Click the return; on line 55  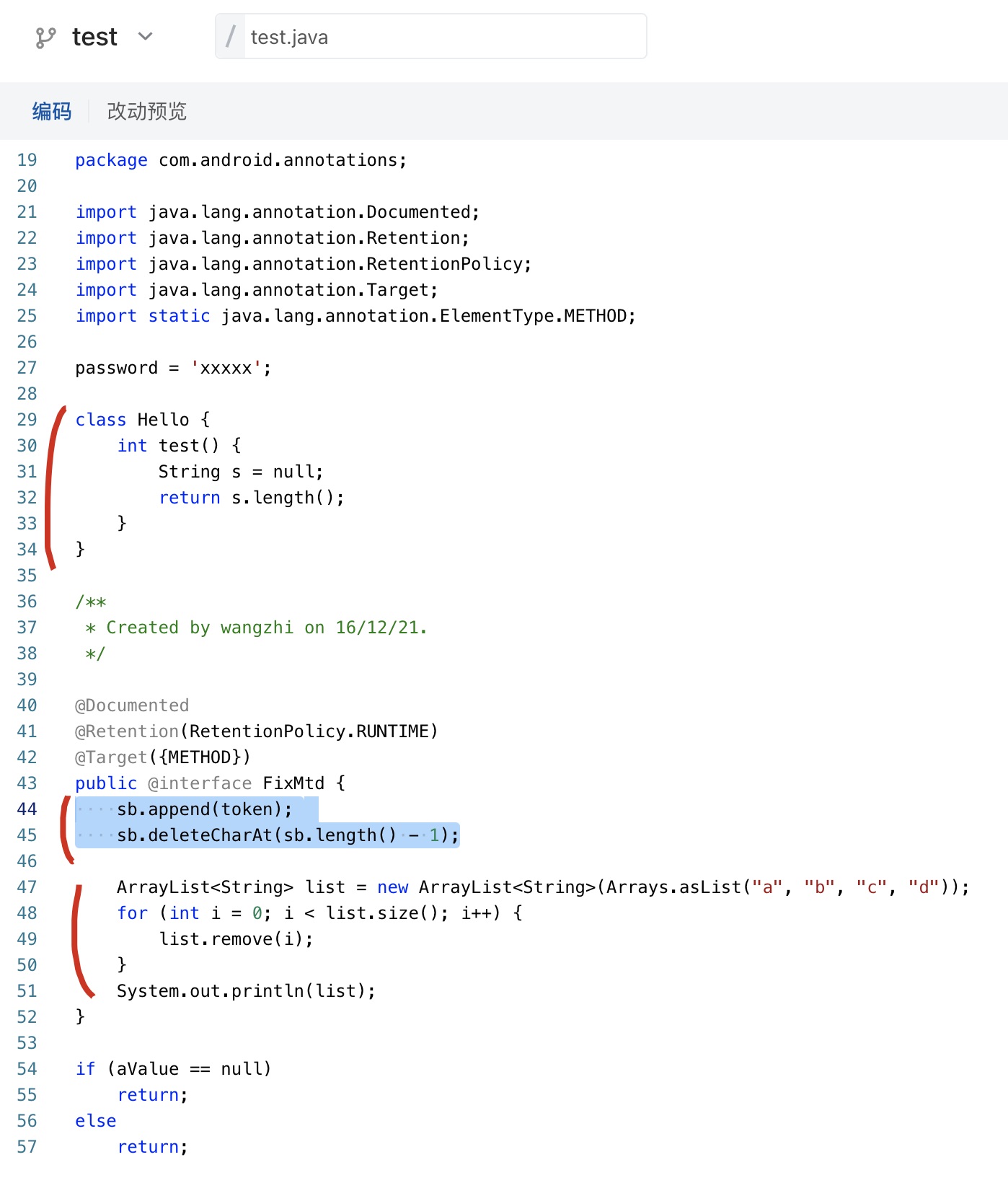(x=153, y=1095)
